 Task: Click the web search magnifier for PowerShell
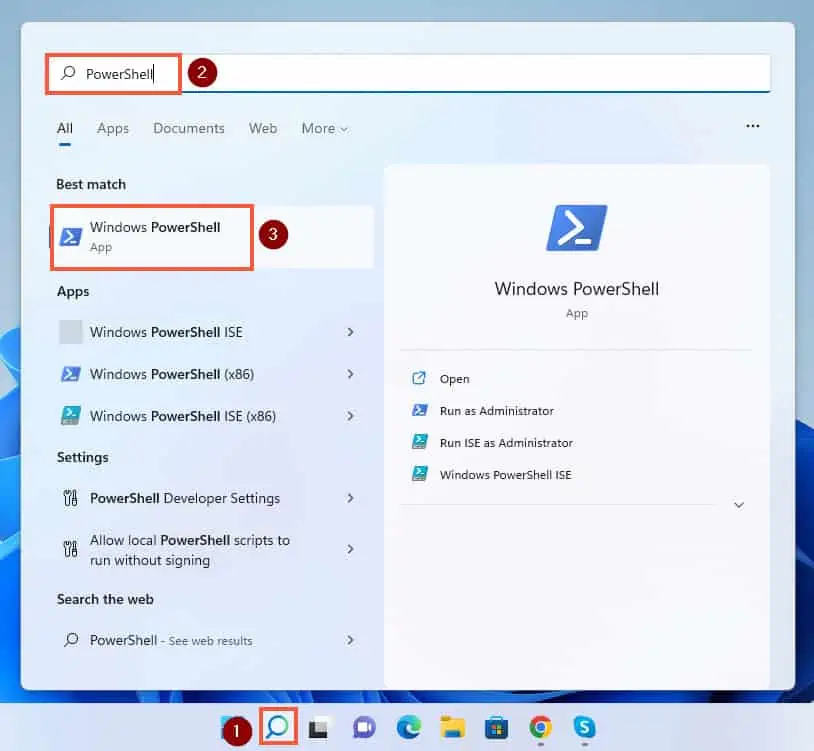[x=71, y=640]
